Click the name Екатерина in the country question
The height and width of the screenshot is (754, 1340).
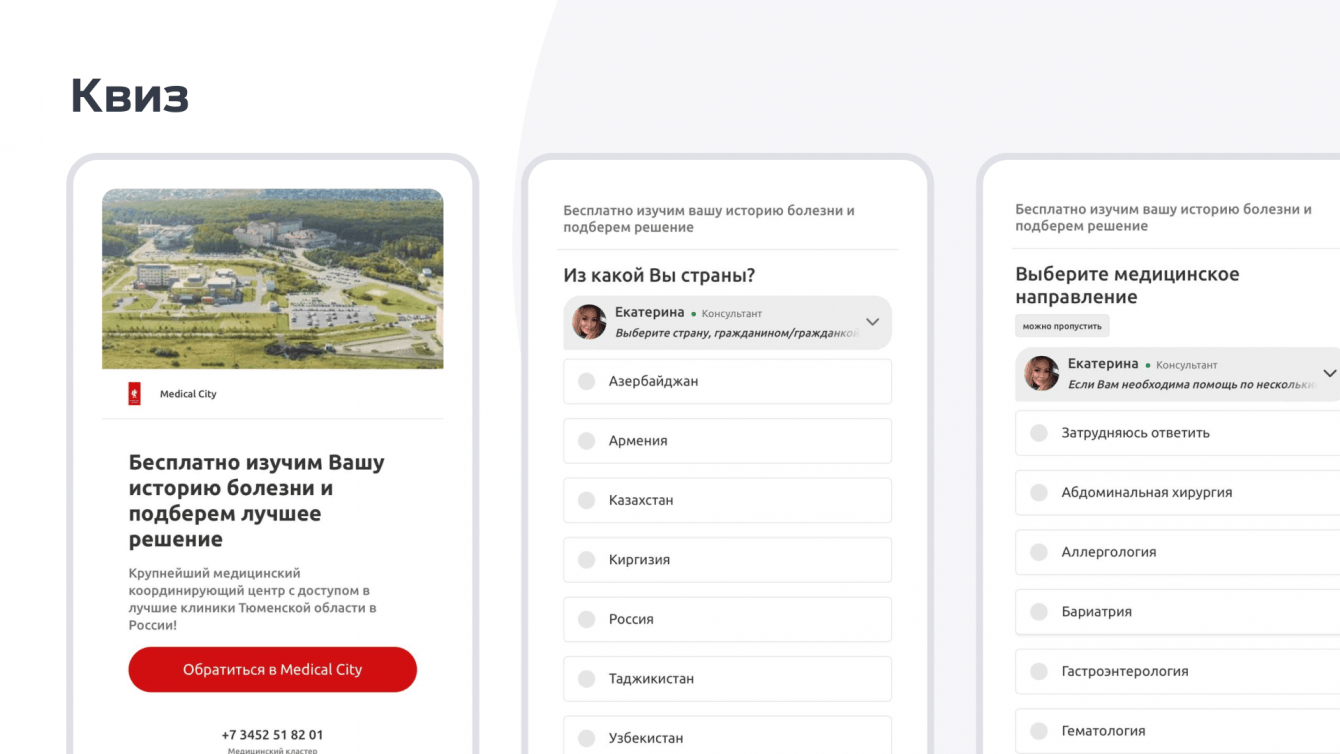(x=650, y=312)
